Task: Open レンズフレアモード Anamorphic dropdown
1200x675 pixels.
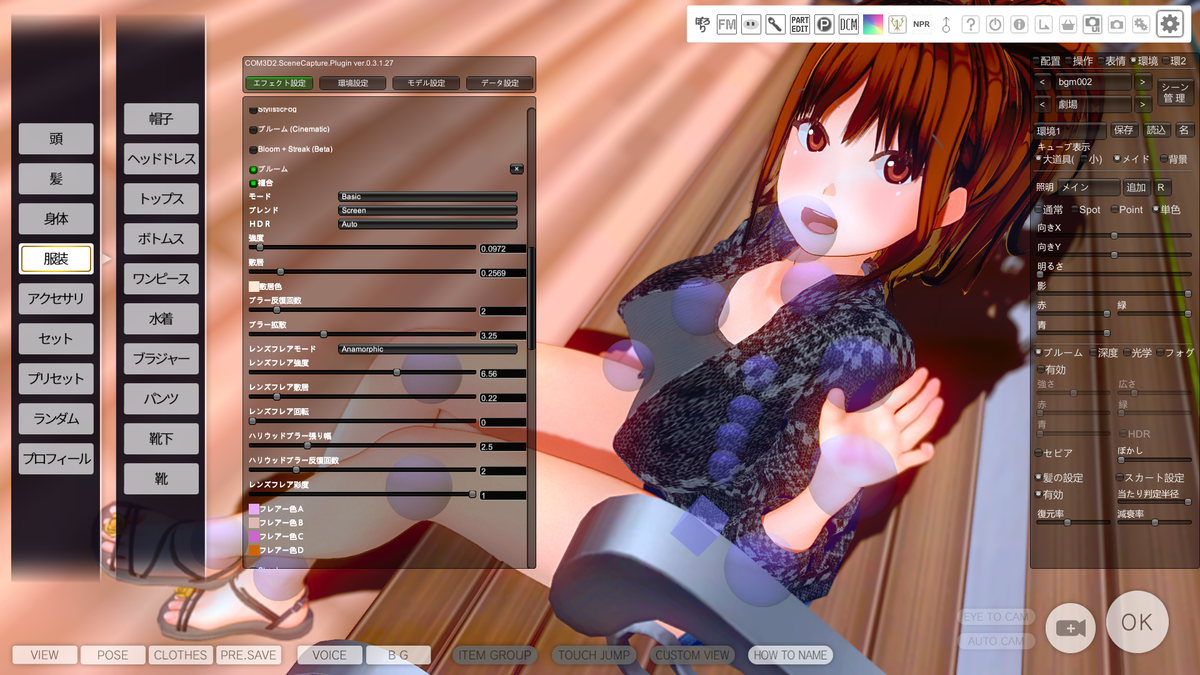Action: (428, 349)
